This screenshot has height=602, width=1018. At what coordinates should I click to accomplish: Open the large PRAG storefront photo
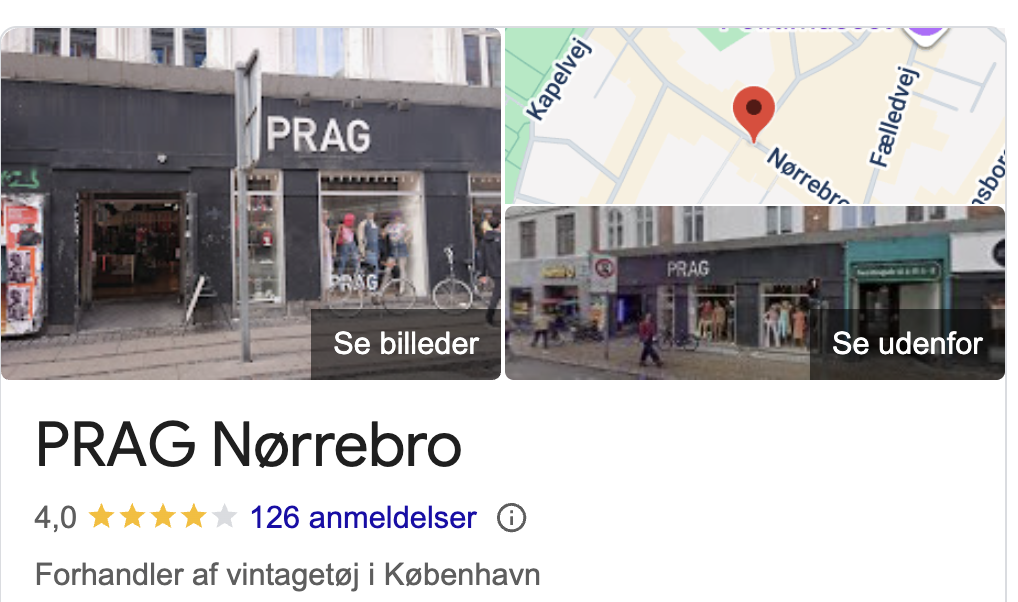click(251, 203)
